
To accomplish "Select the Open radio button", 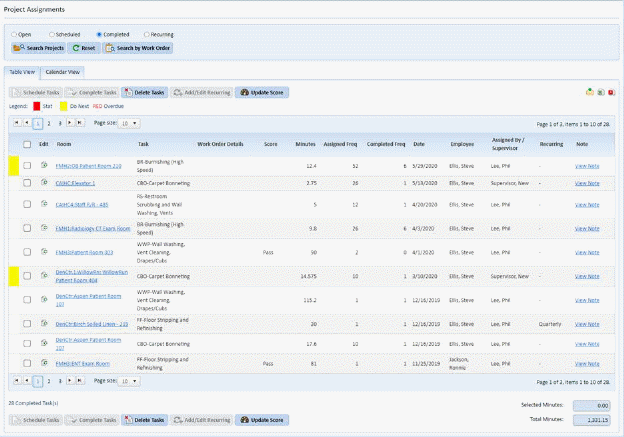I will (14, 34).
